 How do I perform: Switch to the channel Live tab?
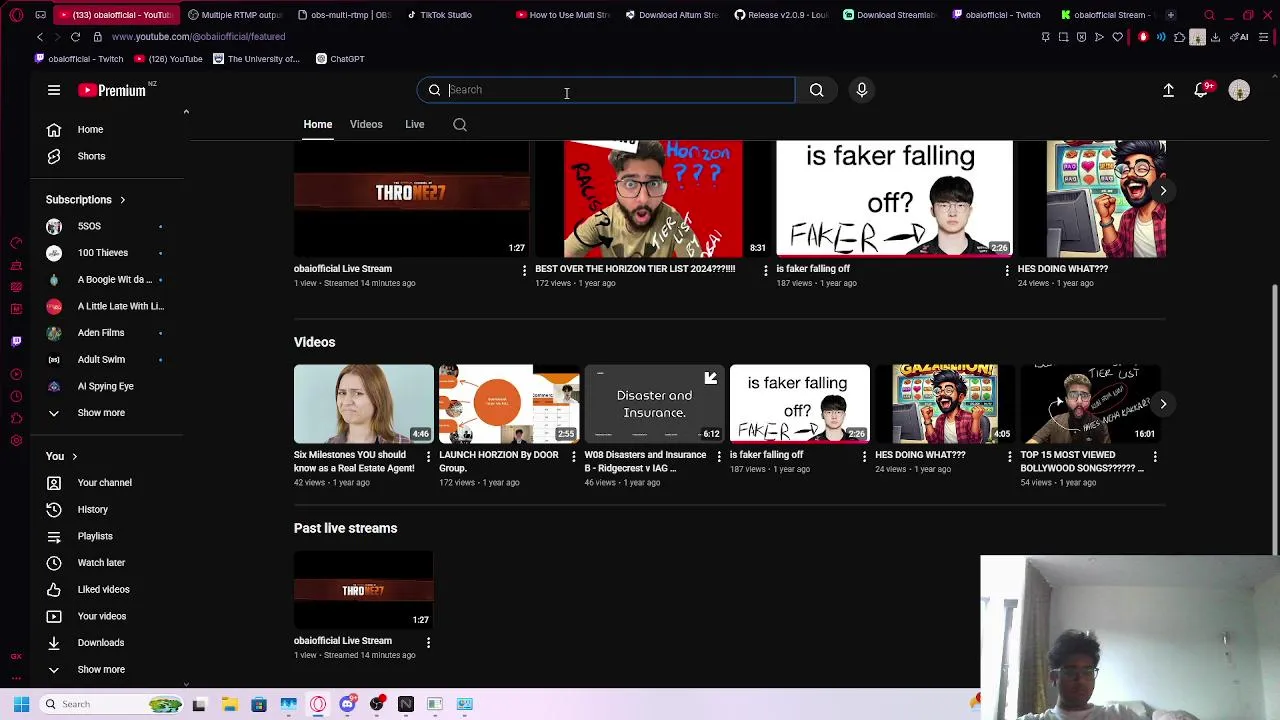coord(415,125)
